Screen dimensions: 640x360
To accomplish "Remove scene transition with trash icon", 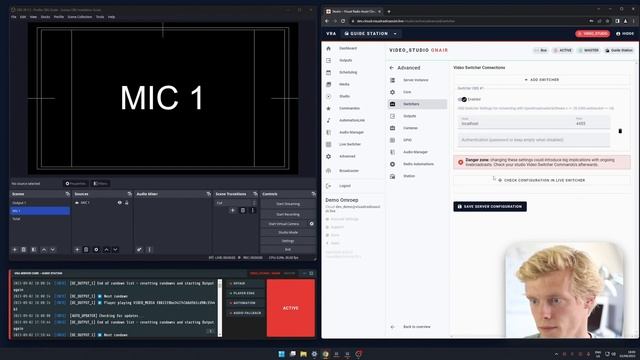I will coord(242,210).
